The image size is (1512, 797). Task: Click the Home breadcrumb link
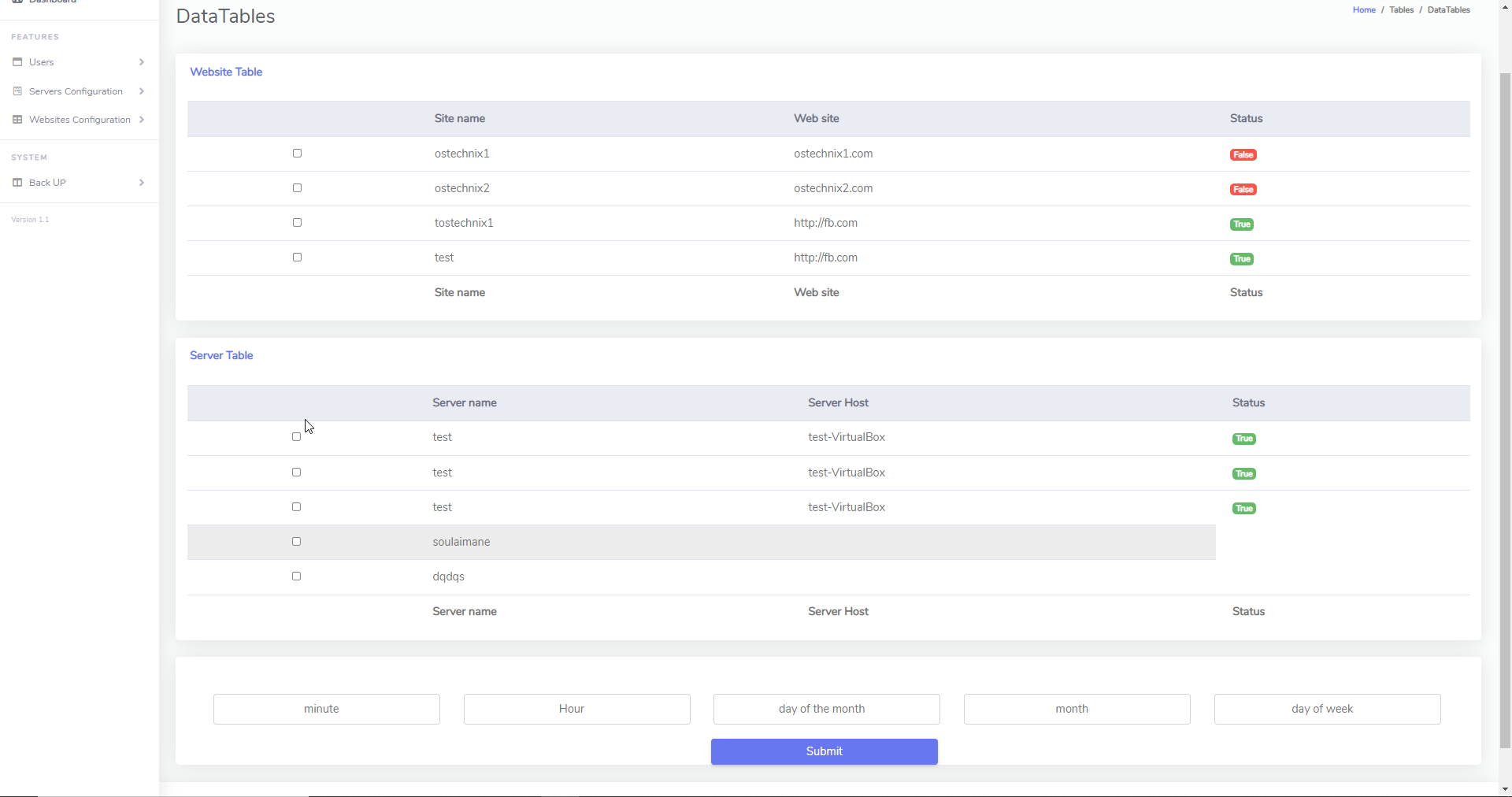1364,10
